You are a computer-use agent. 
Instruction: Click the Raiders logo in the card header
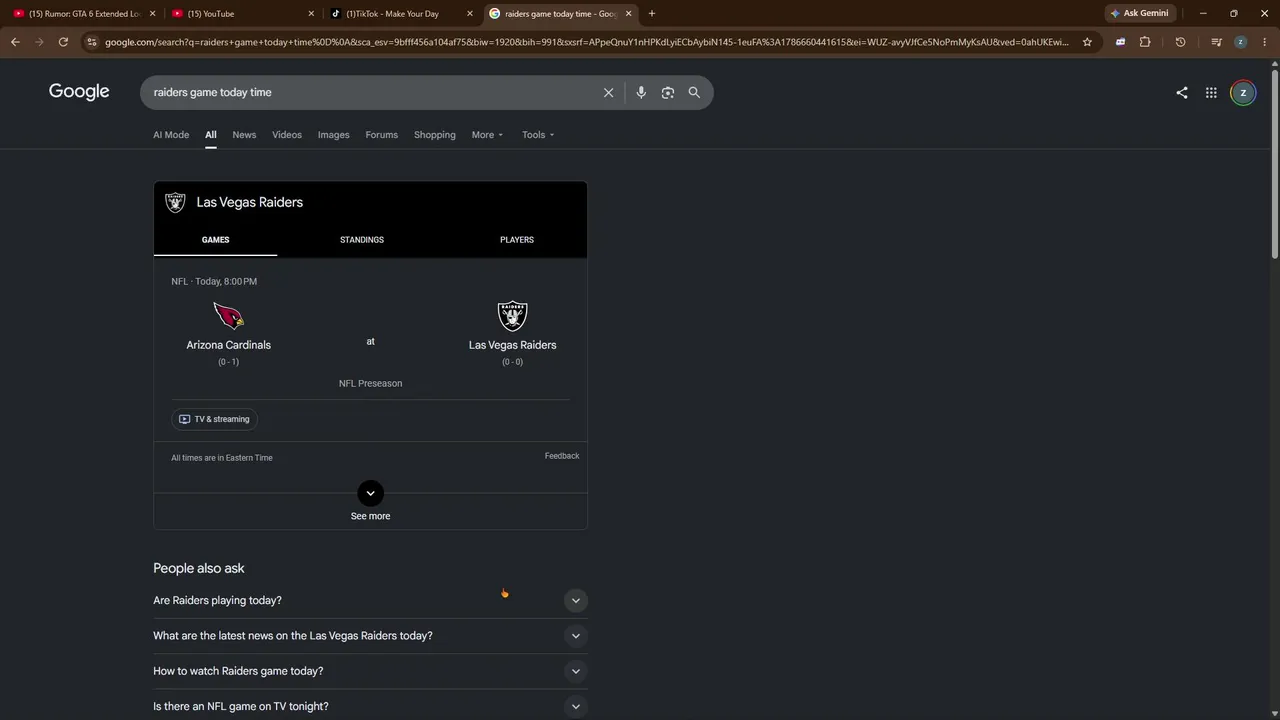point(175,202)
